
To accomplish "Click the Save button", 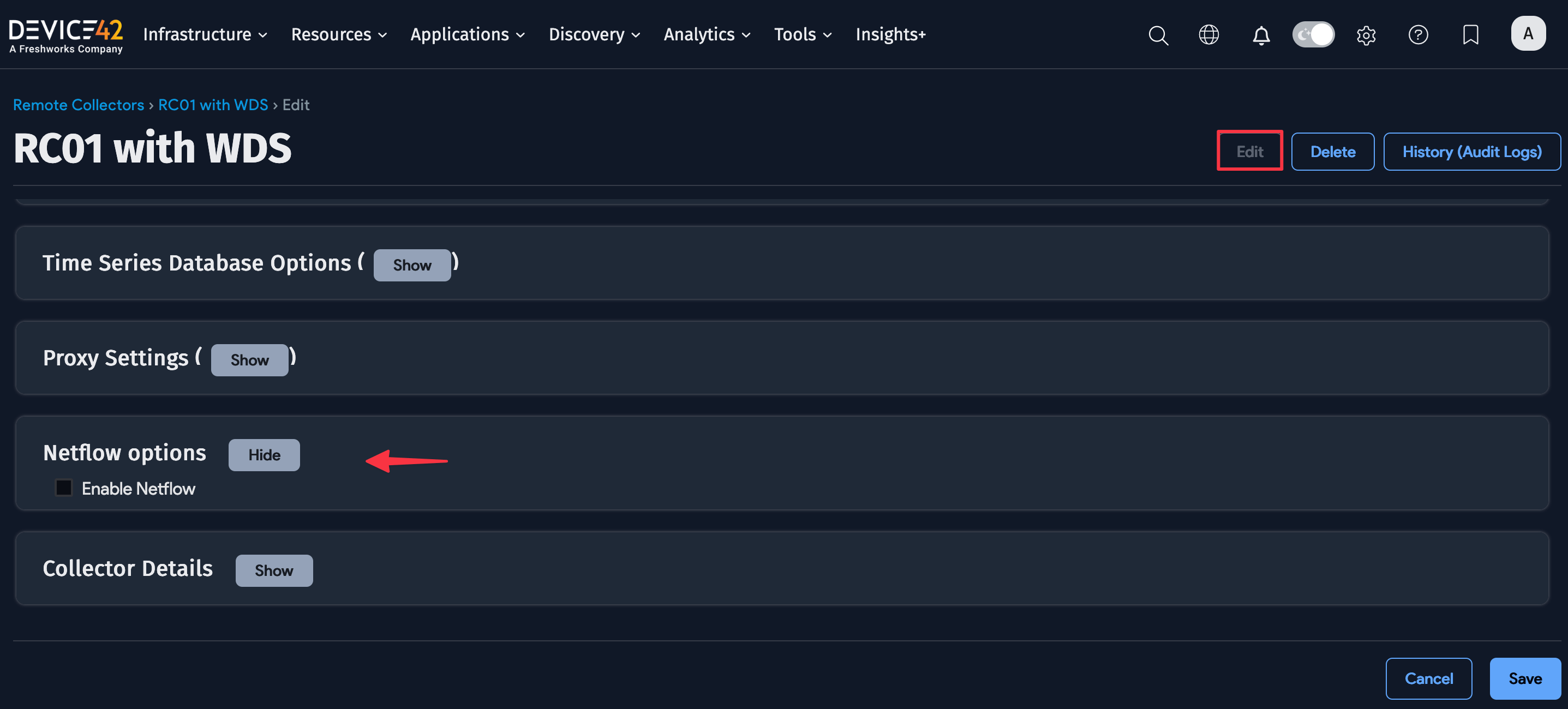I will [1525, 678].
